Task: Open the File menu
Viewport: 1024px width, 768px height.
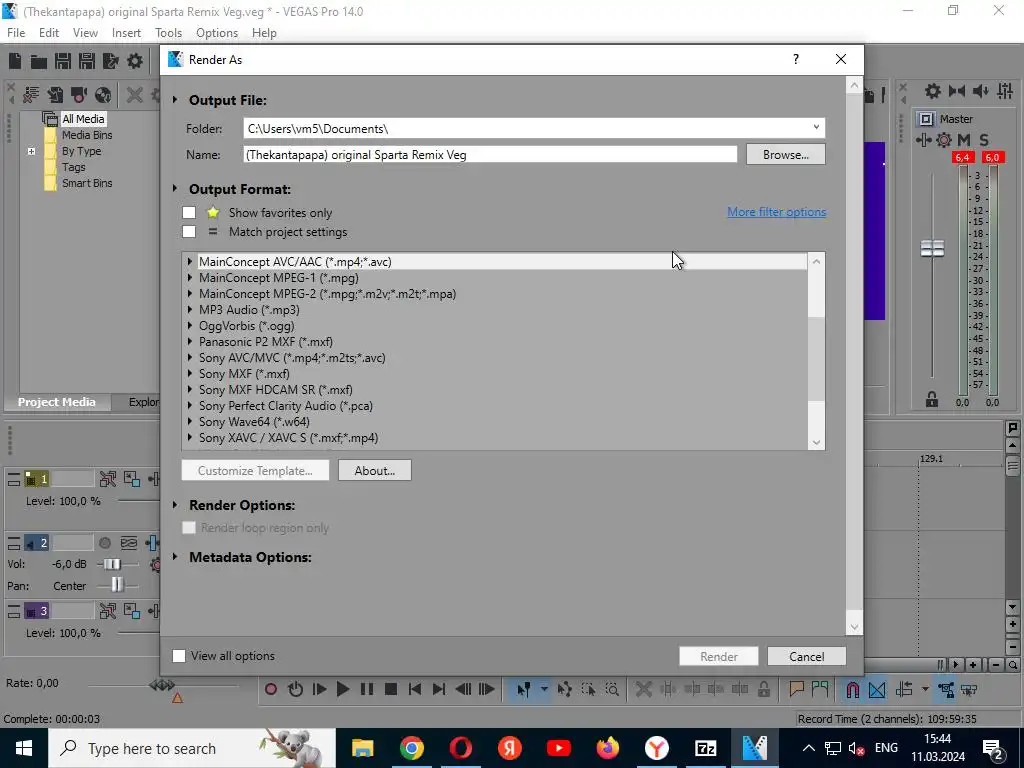Action: tap(16, 33)
